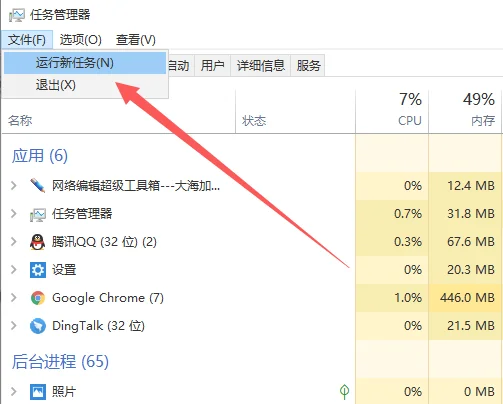This screenshot has width=503, height=404.
Task: Switch to the 详细信息 tab
Action: [261, 65]
